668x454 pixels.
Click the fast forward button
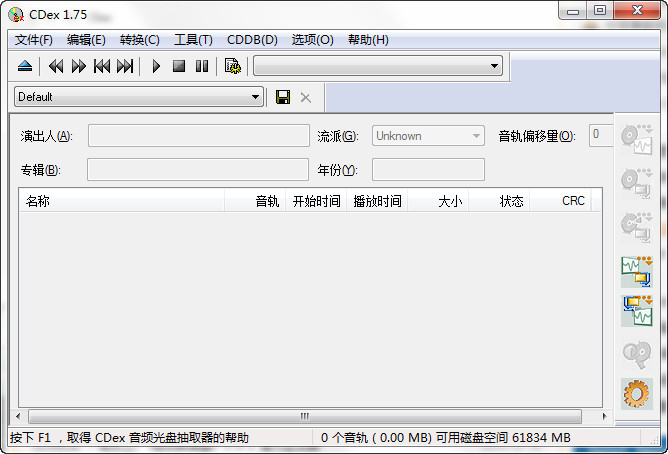[x=79, y=66]
